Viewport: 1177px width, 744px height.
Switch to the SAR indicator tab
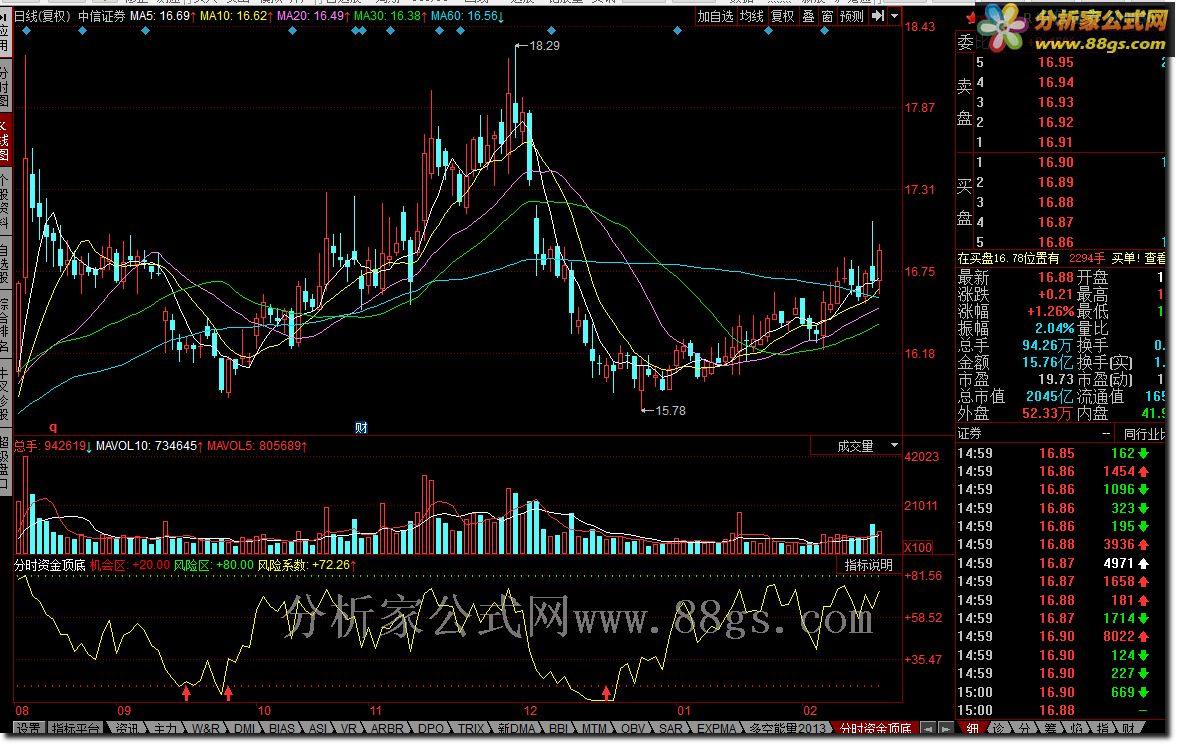(x=671, y=729)
